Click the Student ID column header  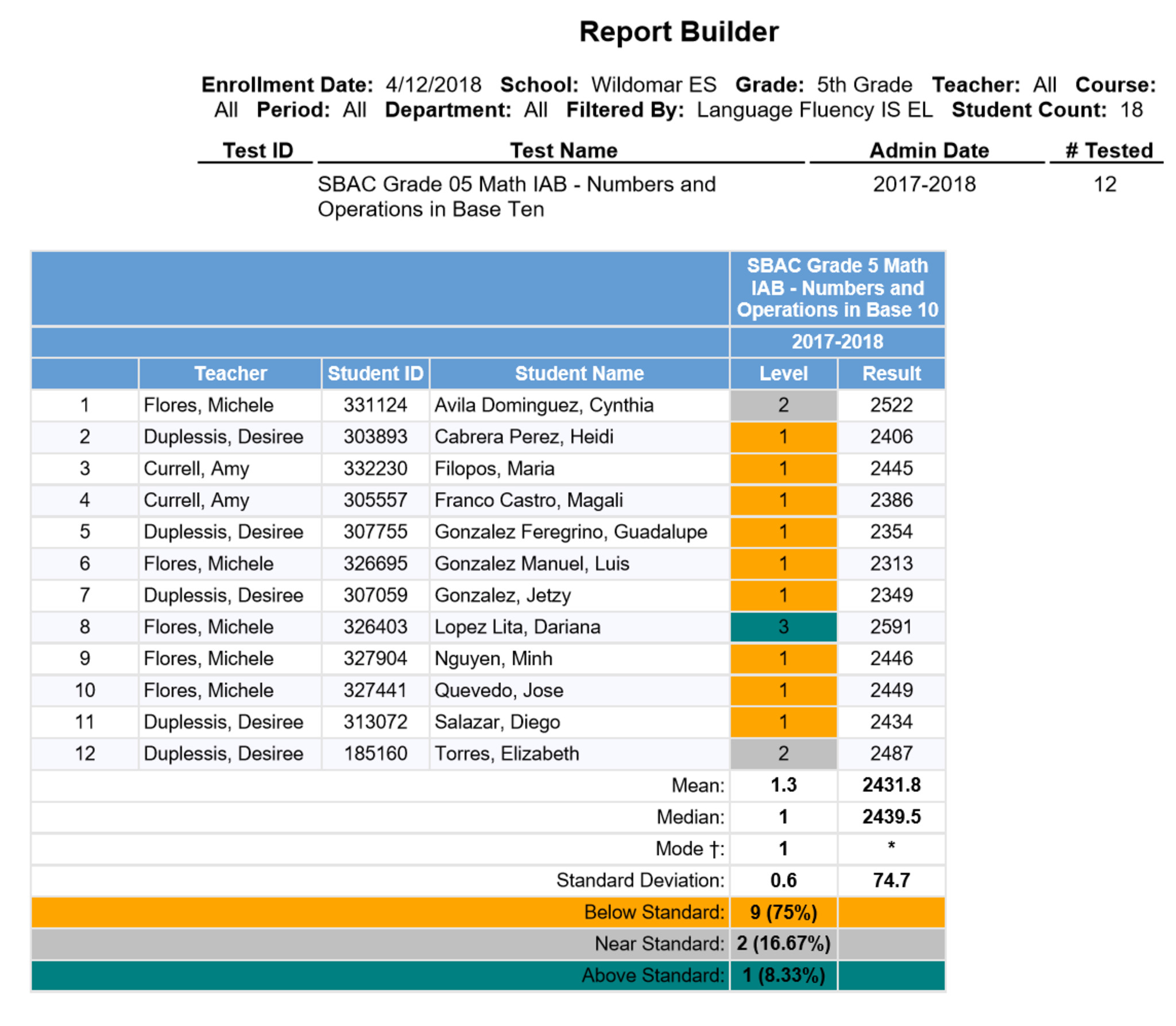[375, 373]
